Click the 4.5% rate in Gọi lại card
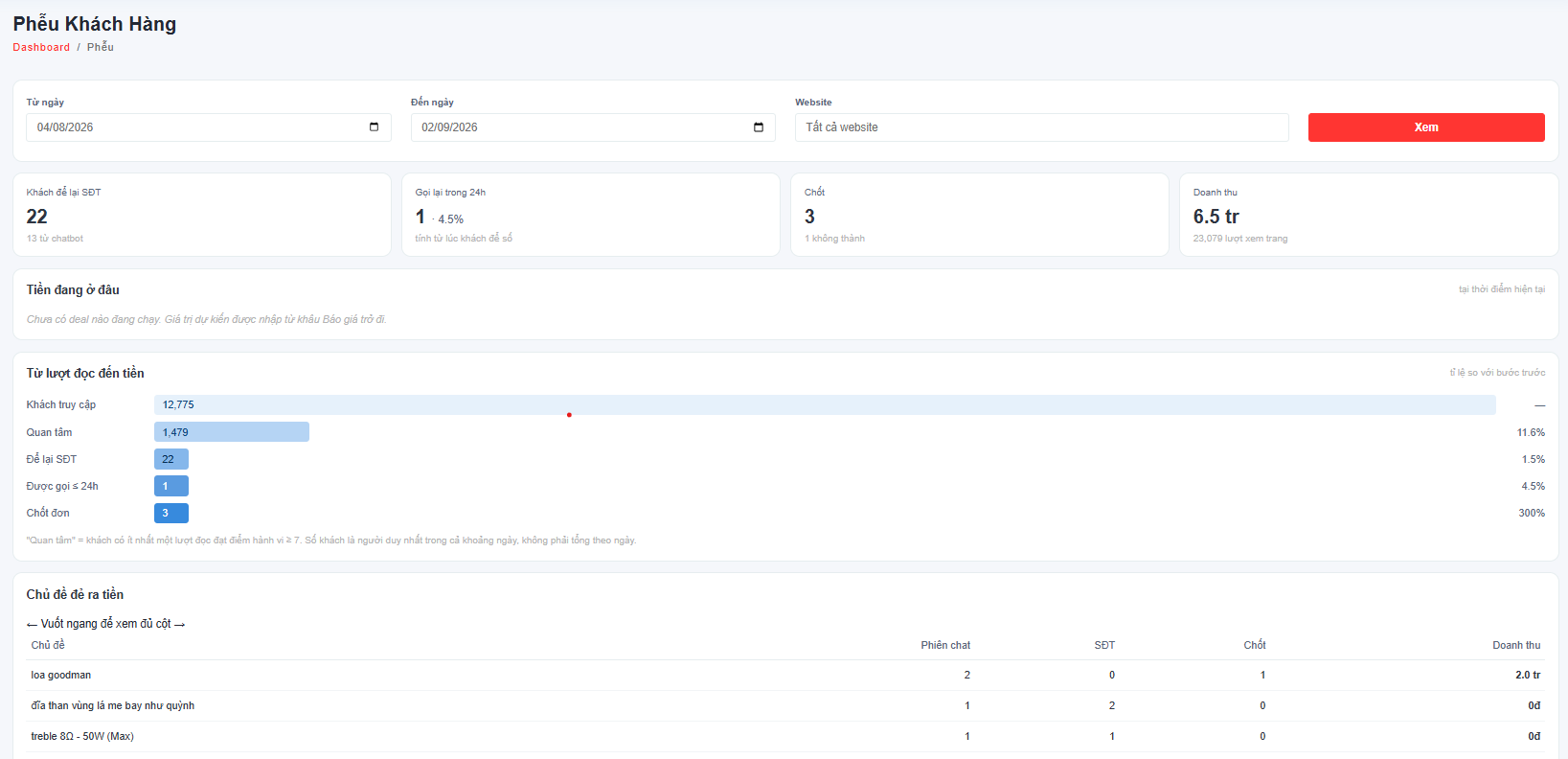The height and width of the screenshot is (759, 1568). tap(451, 219)
